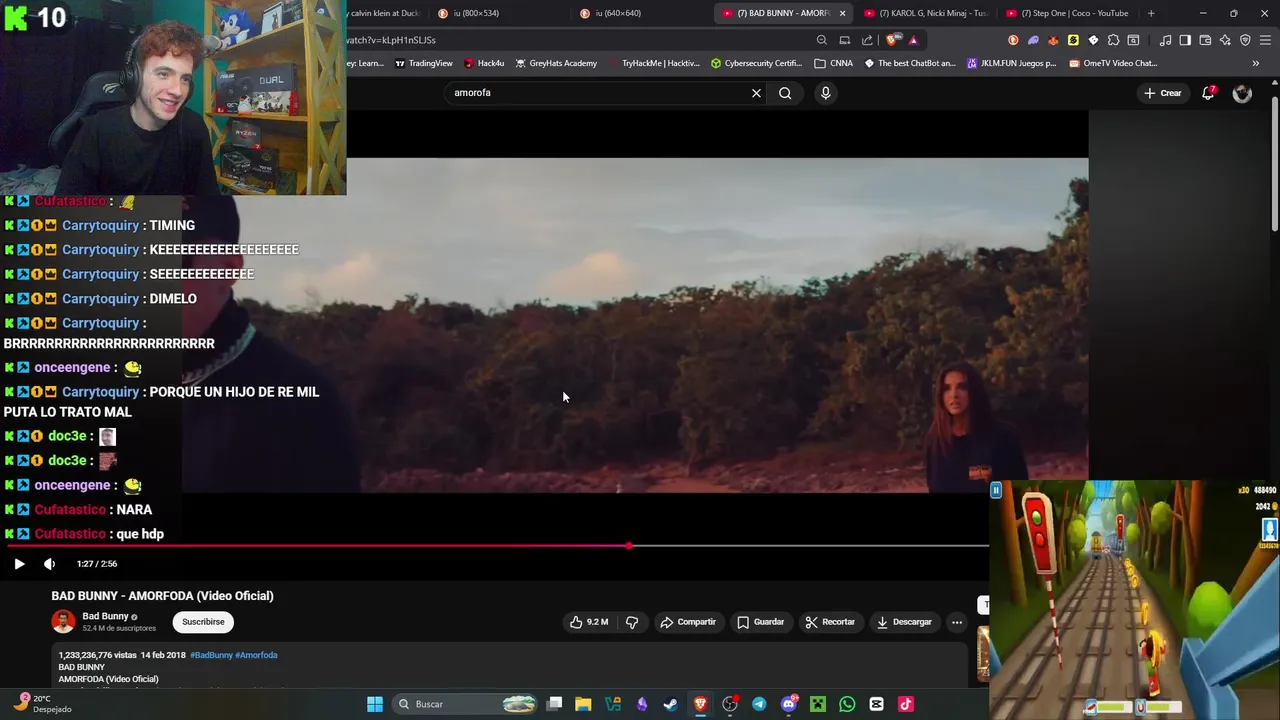Click the browser address bar URL
The width and height of the screenshot is (1280, 720).
coord(391,40)
